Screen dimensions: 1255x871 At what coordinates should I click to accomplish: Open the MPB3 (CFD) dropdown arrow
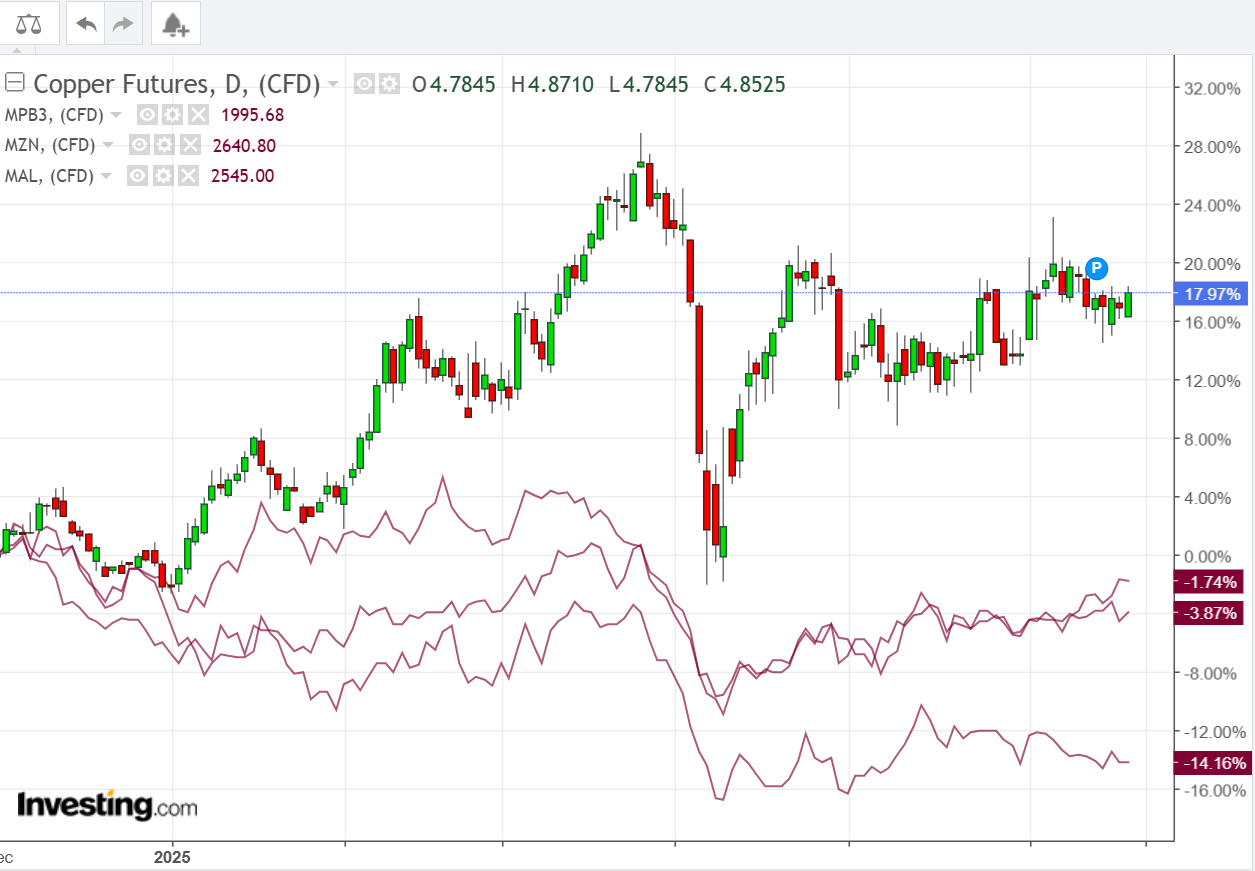click(x=116, y=115)
